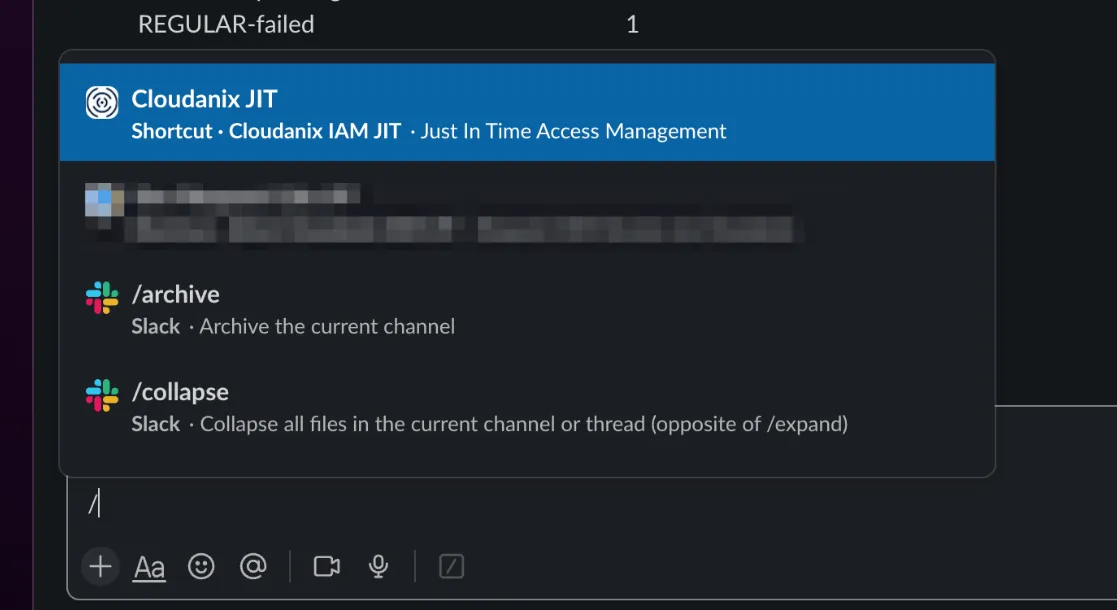Click the plus icon to attach files
The width and height of the screenshot is (1117, 610).
click(100, 566)
